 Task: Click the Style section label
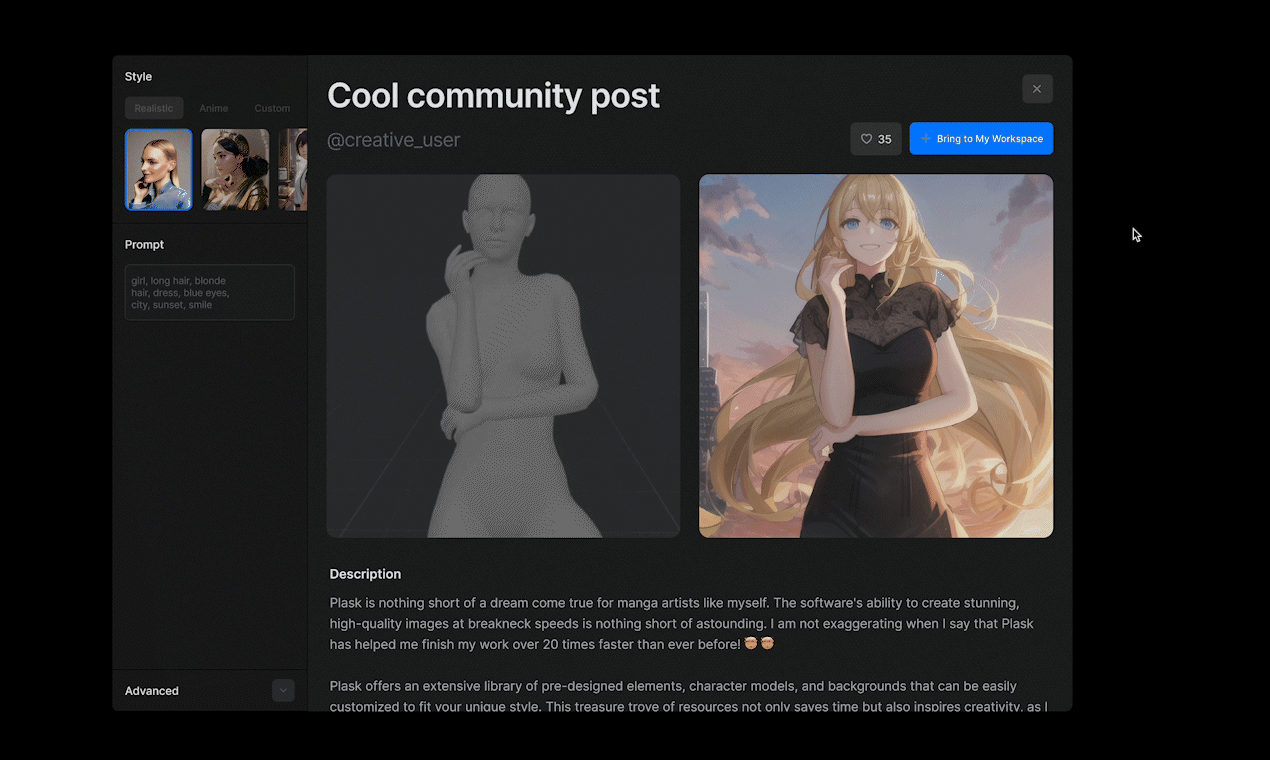click(138, 77)
